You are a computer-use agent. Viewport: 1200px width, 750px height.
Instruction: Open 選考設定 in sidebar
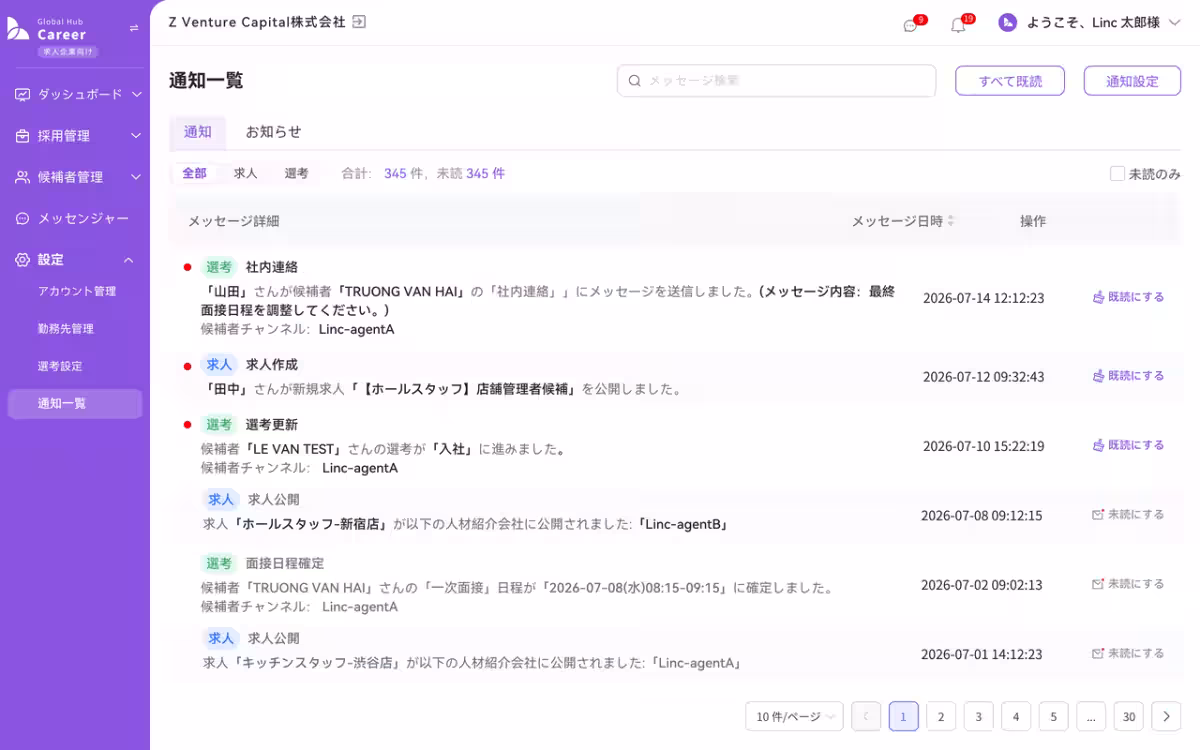[x=60, y=366]
